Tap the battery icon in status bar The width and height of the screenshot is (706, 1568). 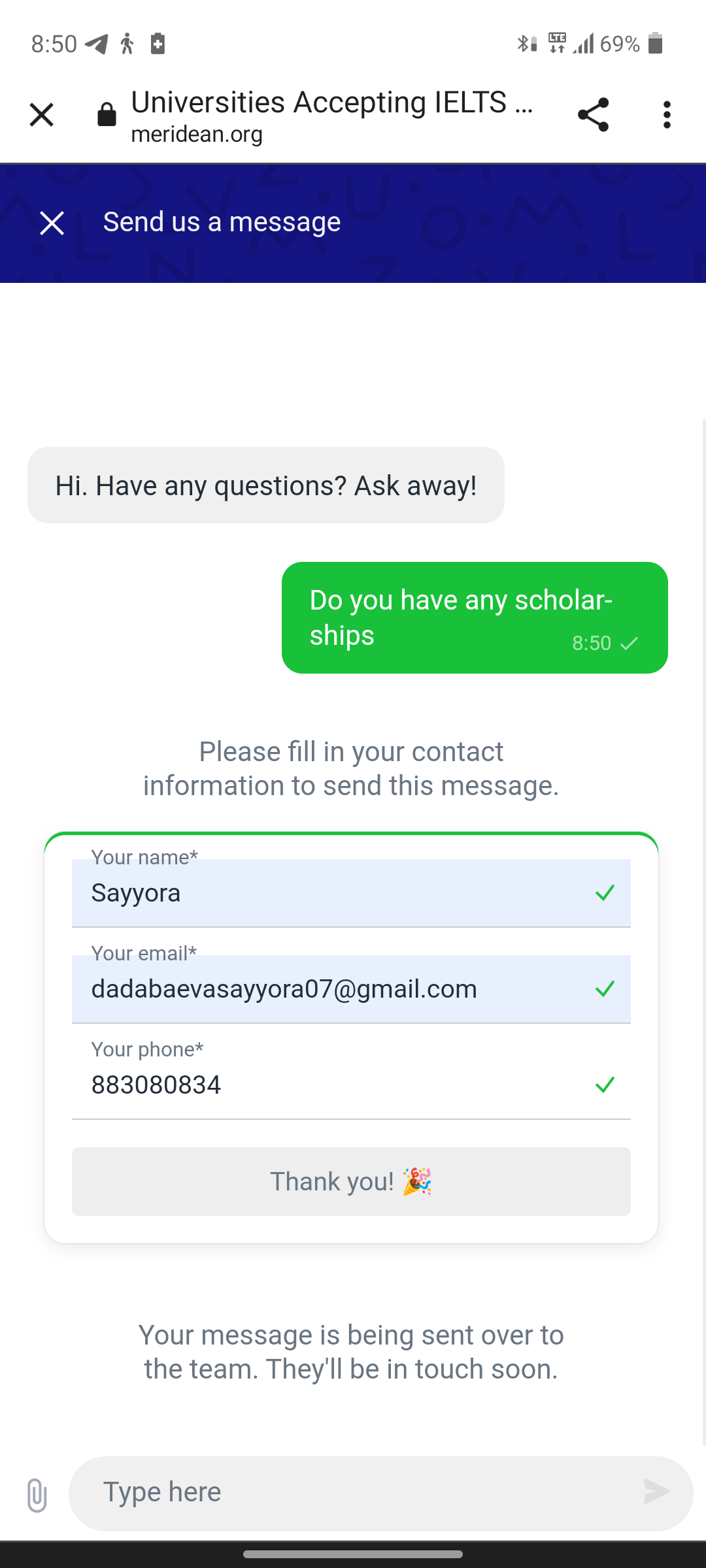(656, 44)
